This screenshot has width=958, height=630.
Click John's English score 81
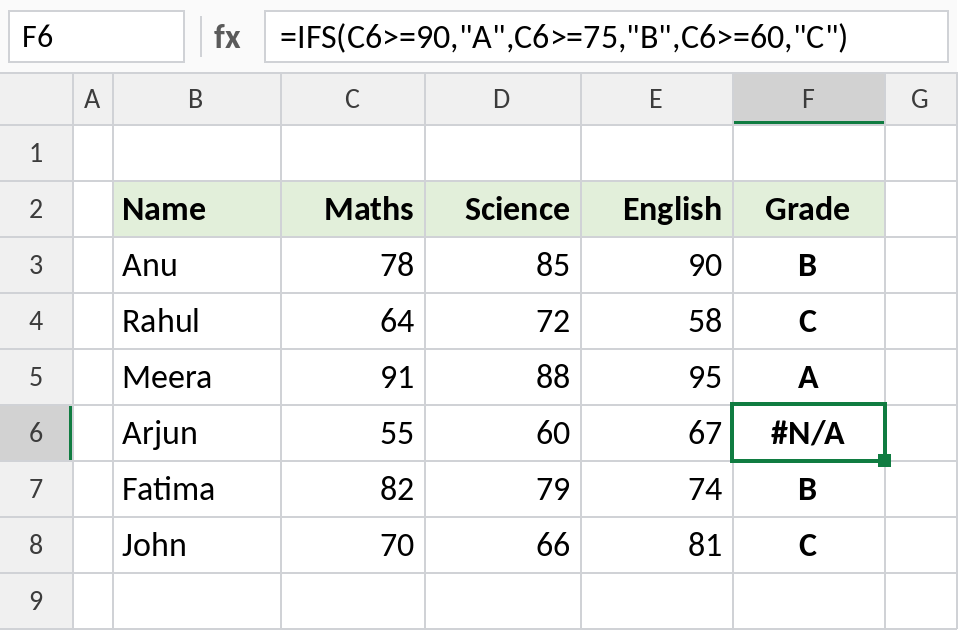pos(657,545)
